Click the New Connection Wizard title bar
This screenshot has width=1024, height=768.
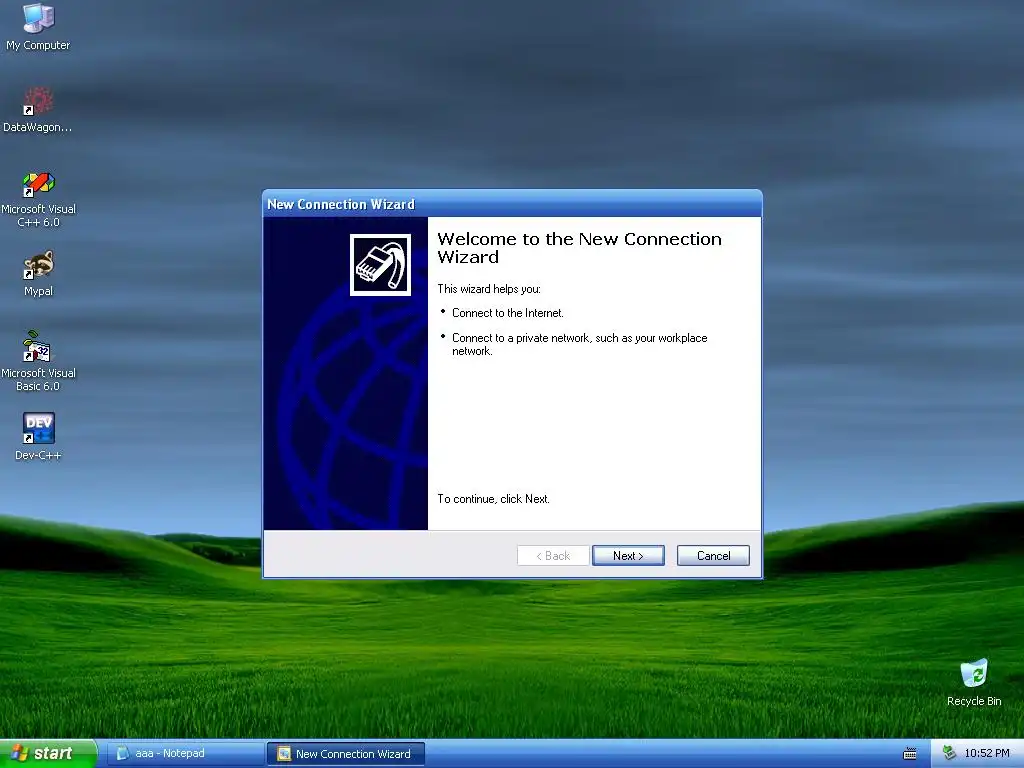pos(512,204)
